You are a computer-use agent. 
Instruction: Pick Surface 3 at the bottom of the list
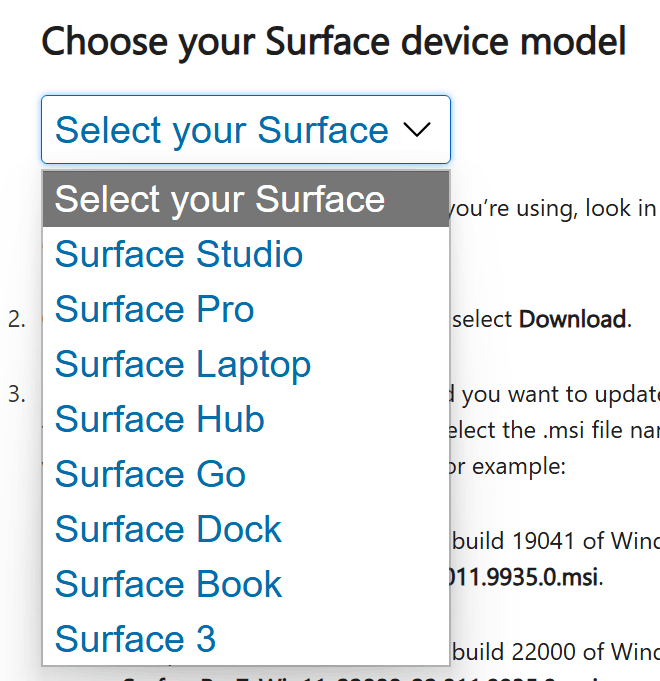click(135, 639)
